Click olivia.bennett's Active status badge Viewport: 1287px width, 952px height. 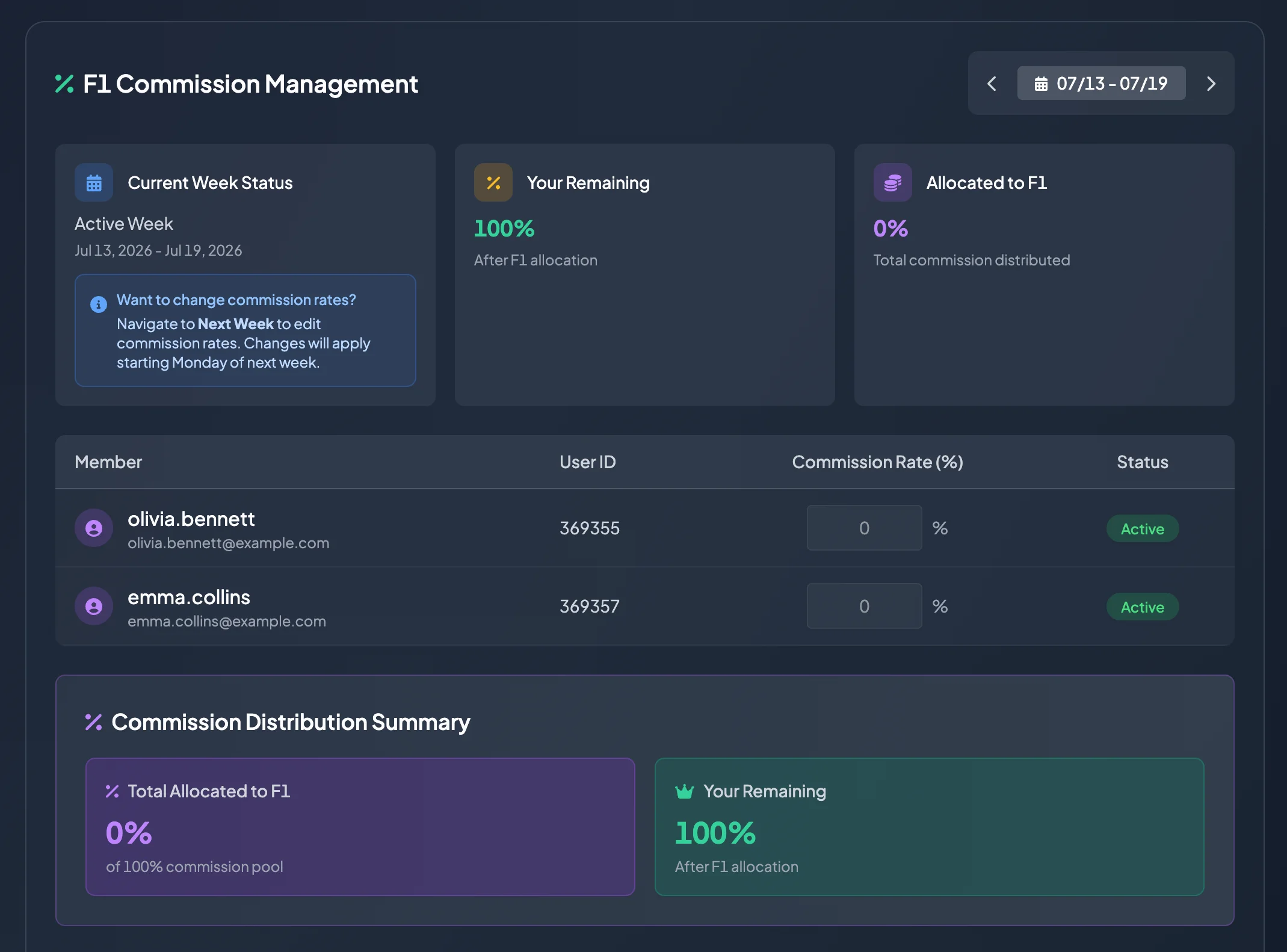point(1143,528)
